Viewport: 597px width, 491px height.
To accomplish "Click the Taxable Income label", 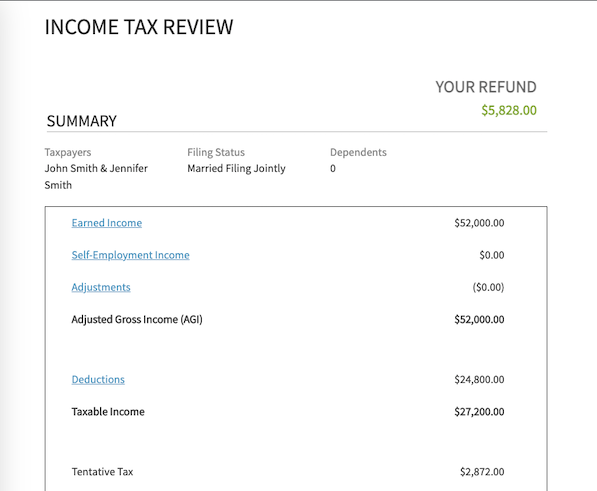I will (x=108, y=412).
